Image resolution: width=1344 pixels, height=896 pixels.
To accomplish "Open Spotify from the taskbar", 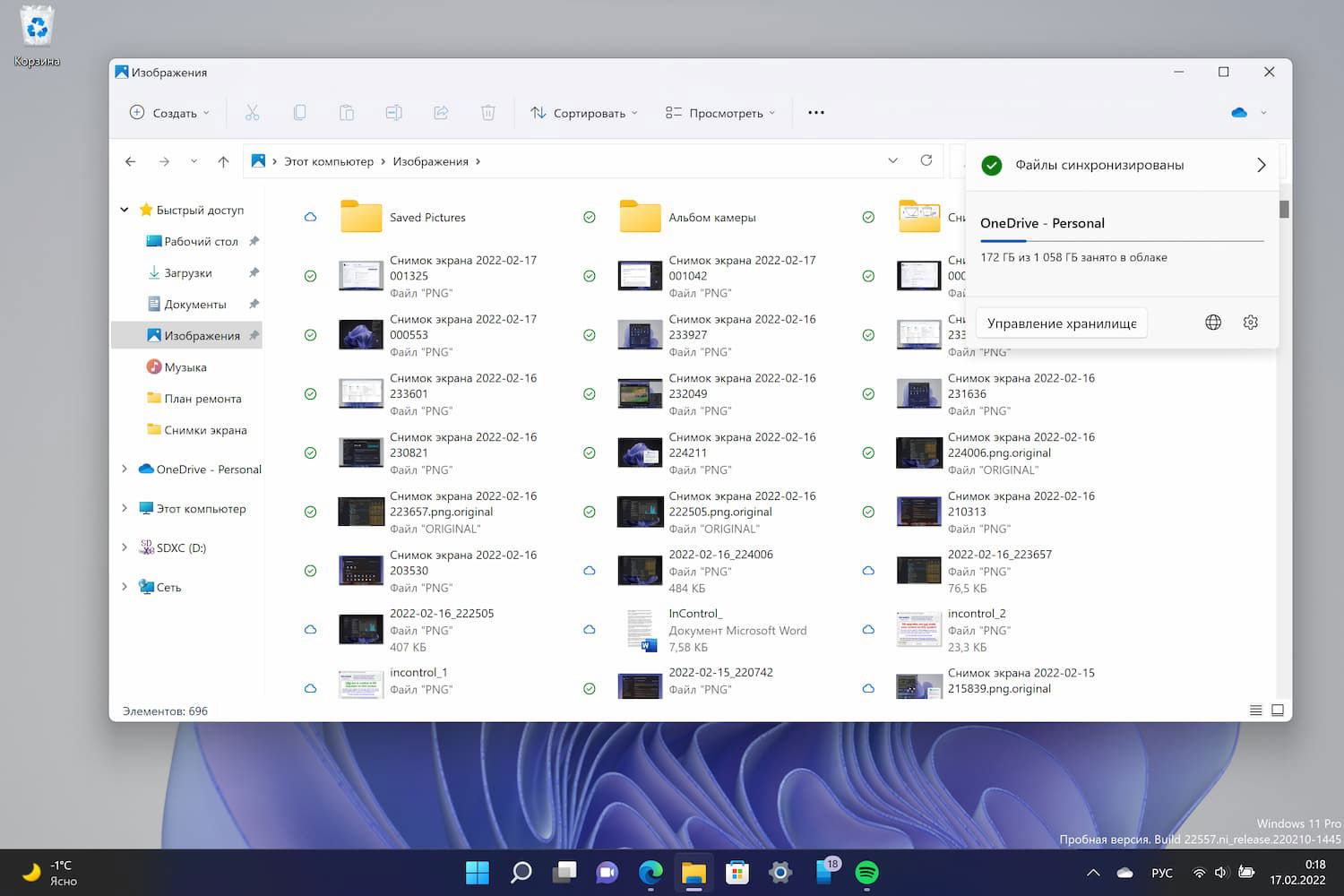I will click(866, 872).
